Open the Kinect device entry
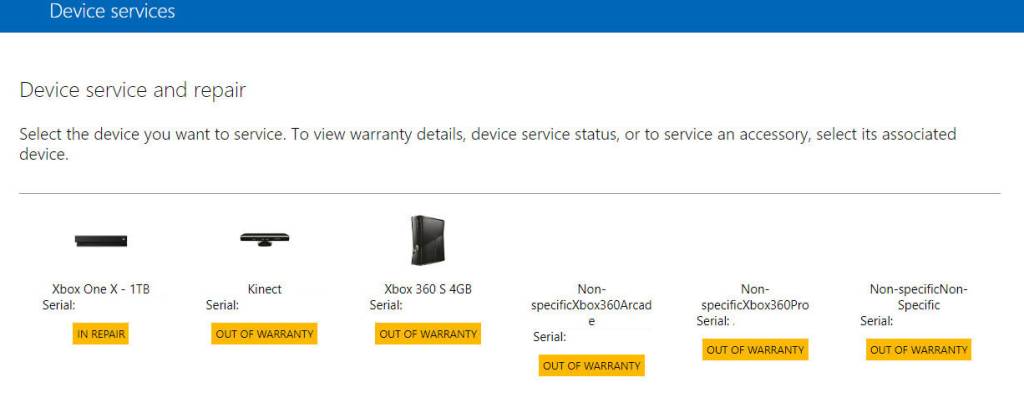1024x398 pixels. click(264, 289)
